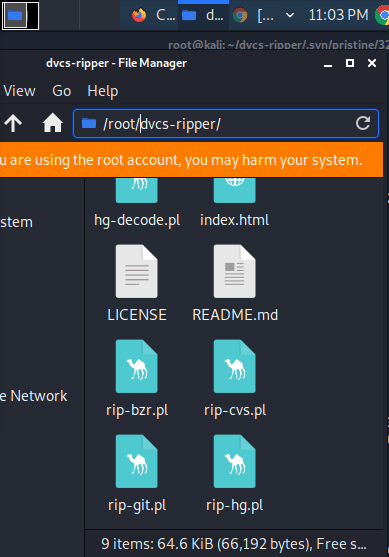
Task: Open the index.html file icon
Action: coord(234,191)
